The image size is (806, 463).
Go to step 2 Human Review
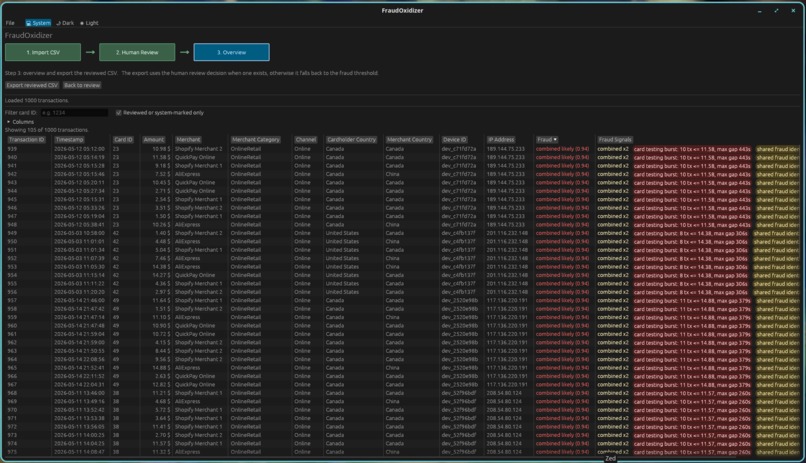pos(137,52)
